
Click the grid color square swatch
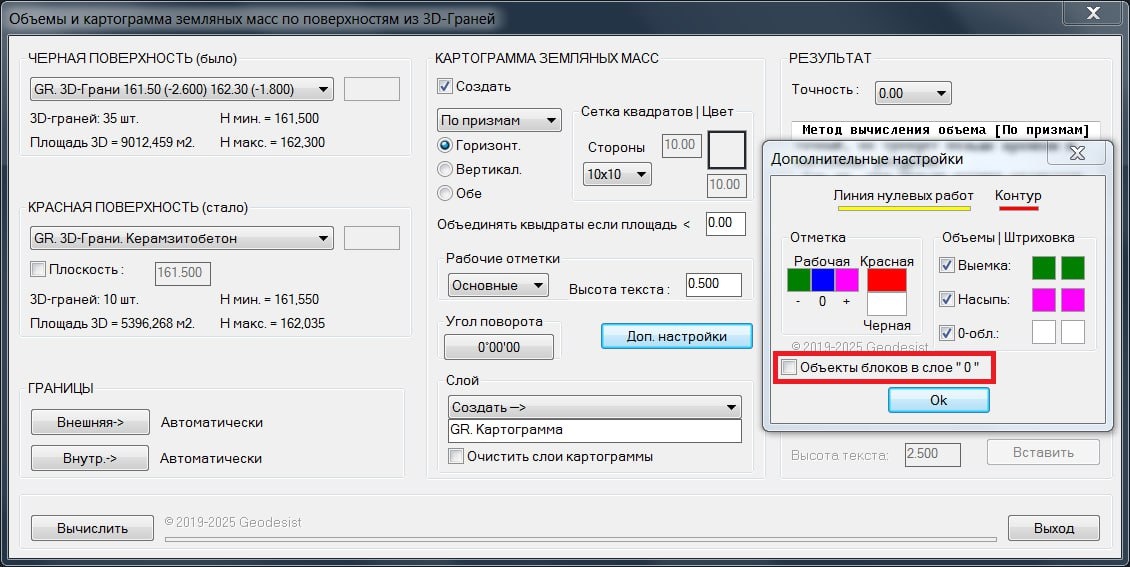[726, 150]
